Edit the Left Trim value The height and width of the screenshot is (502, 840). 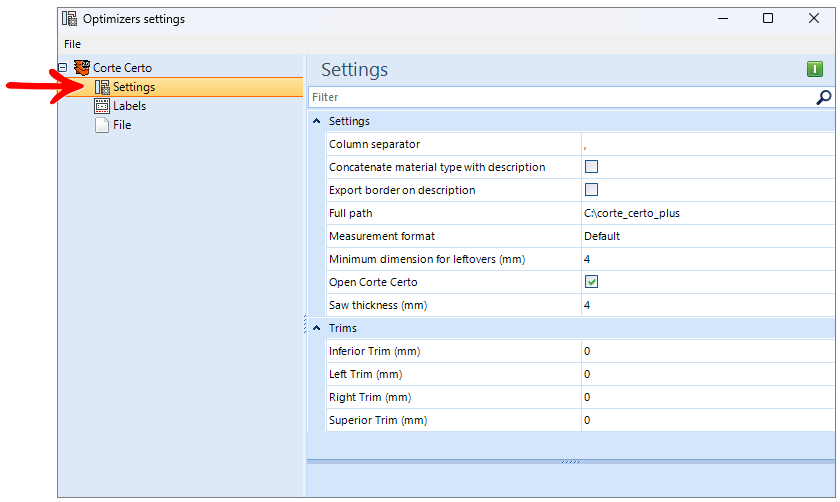[708, 374]
